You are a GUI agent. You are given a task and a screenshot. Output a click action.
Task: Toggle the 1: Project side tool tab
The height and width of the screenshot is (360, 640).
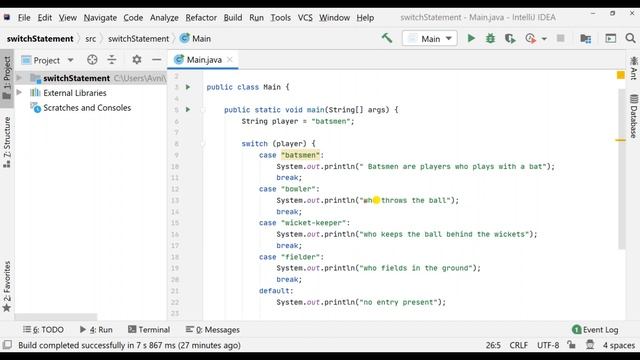point(7,78)
